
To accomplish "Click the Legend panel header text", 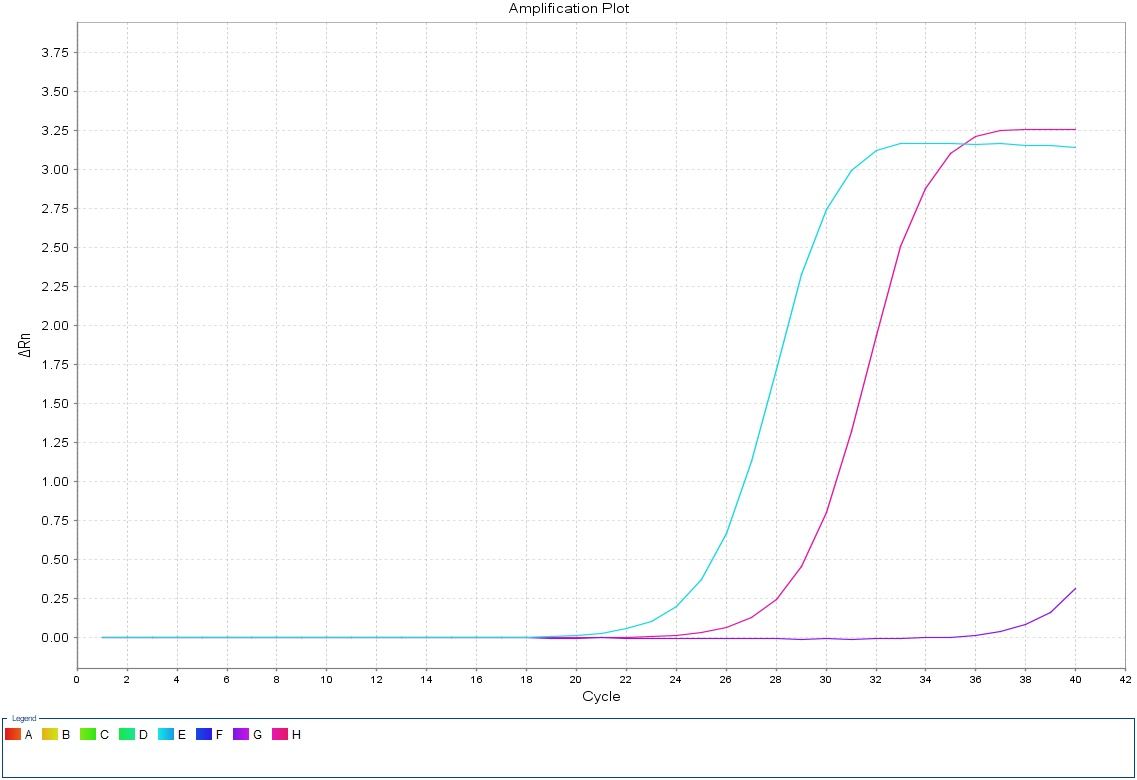I will tap(24, 719).
